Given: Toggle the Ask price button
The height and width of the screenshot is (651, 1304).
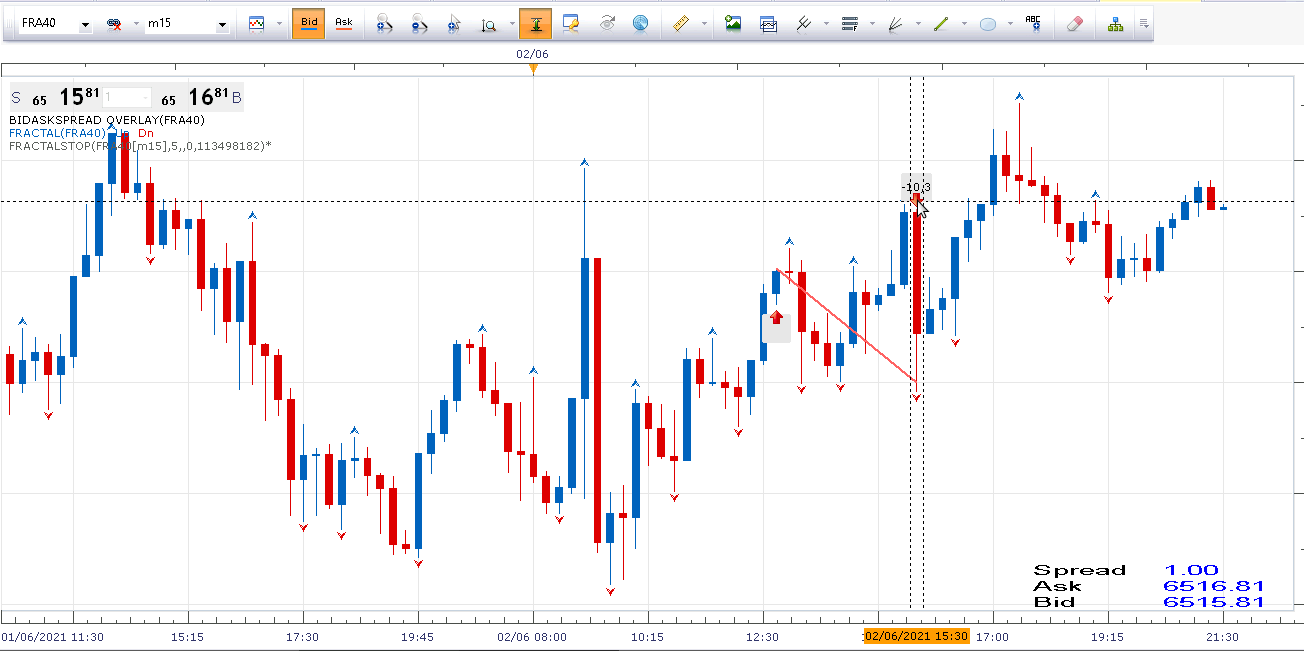Looking at the screenshot, I should pyautogui.click(x=343, y=23).
